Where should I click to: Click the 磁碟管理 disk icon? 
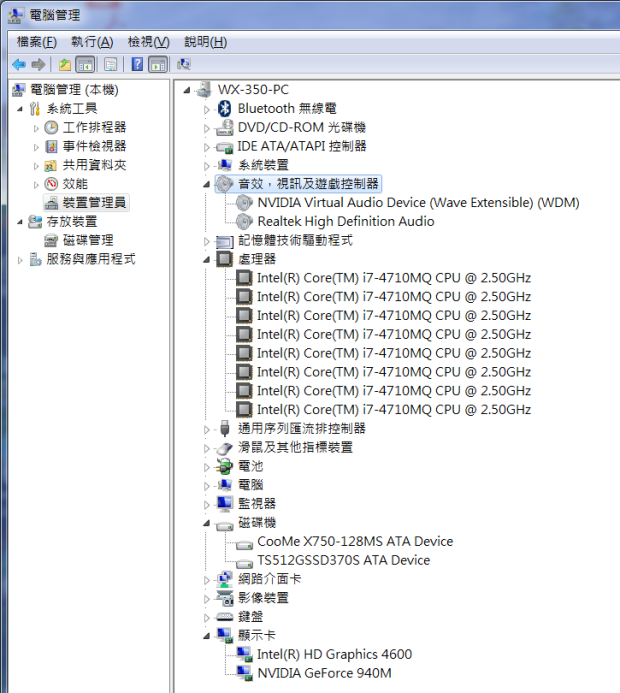[51, 240]
